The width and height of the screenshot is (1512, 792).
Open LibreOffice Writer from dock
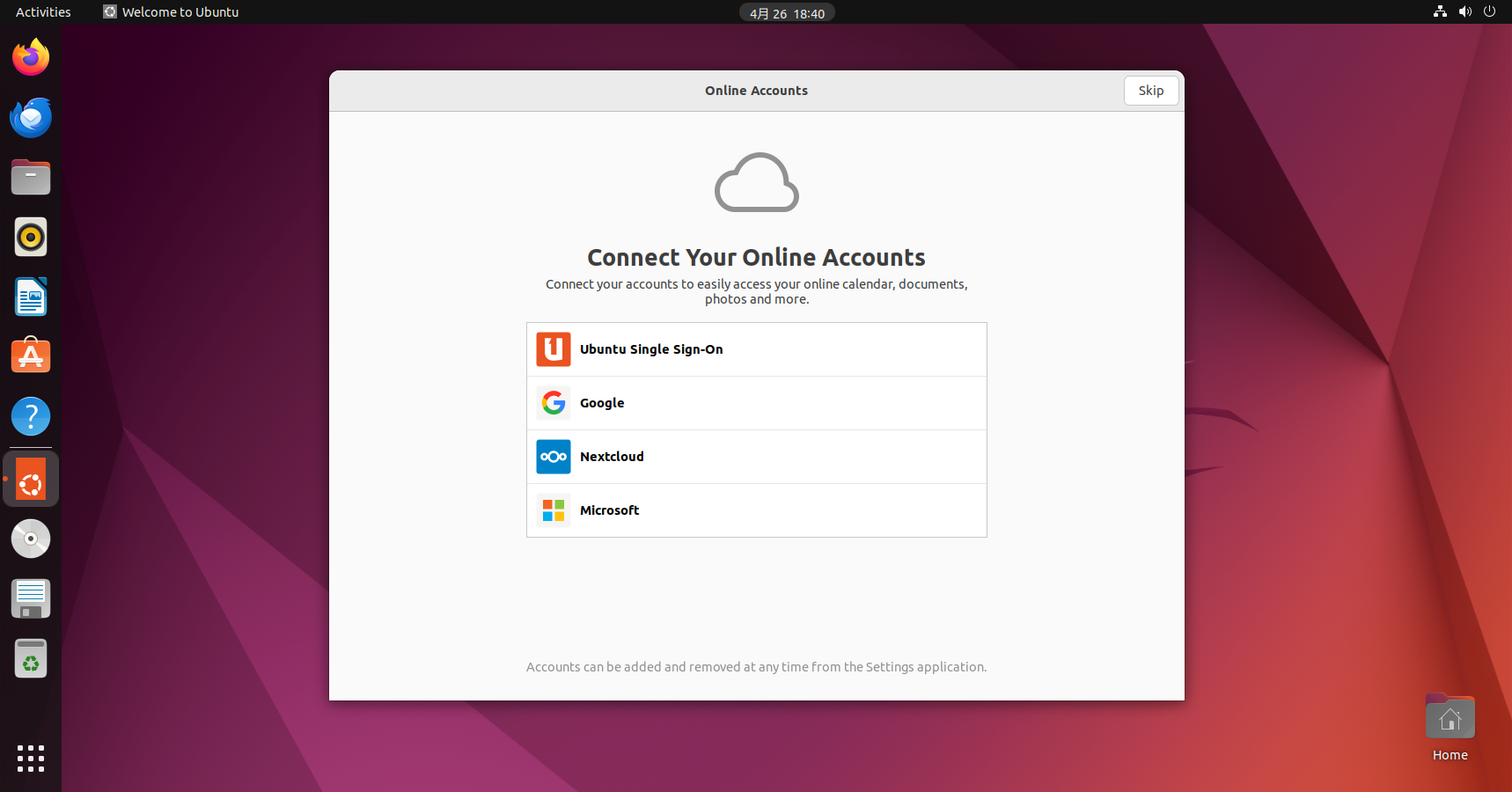pos(31,297)
